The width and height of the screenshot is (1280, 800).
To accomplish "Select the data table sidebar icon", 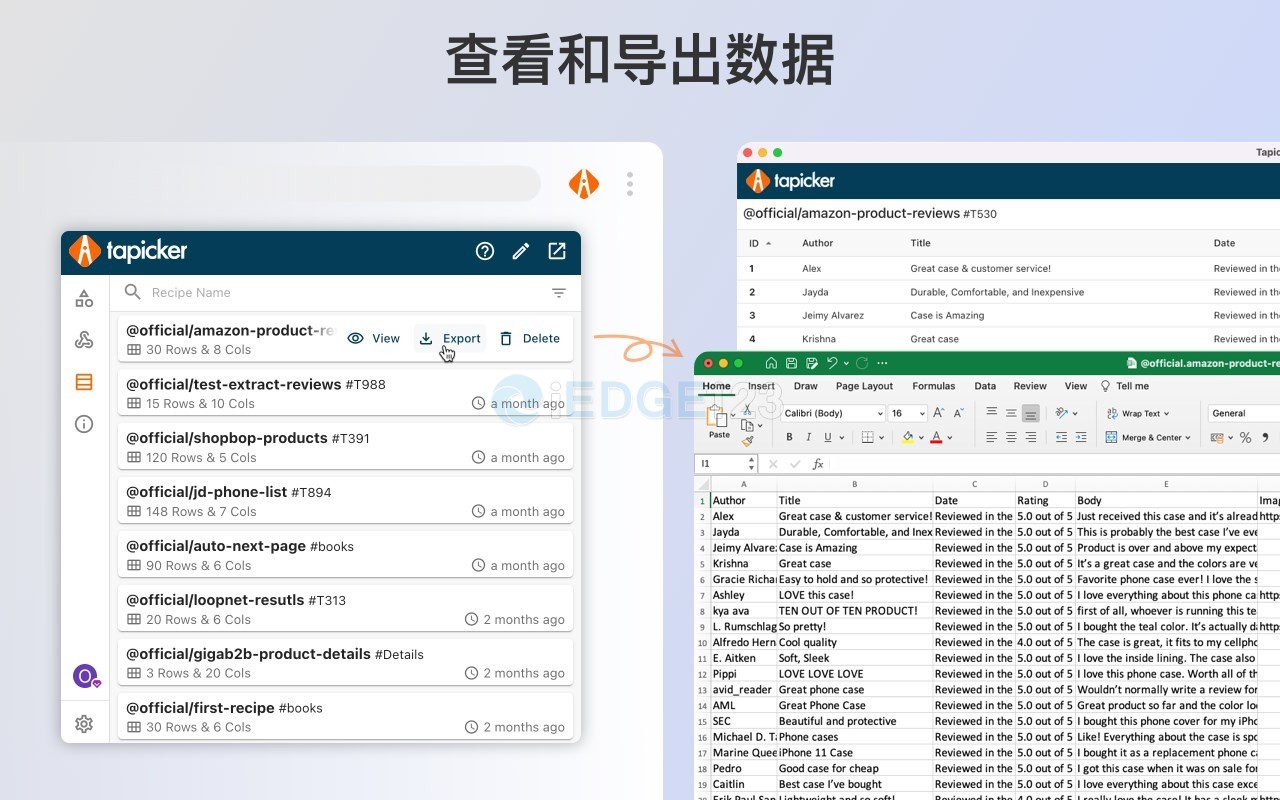I will coord(84,382).
